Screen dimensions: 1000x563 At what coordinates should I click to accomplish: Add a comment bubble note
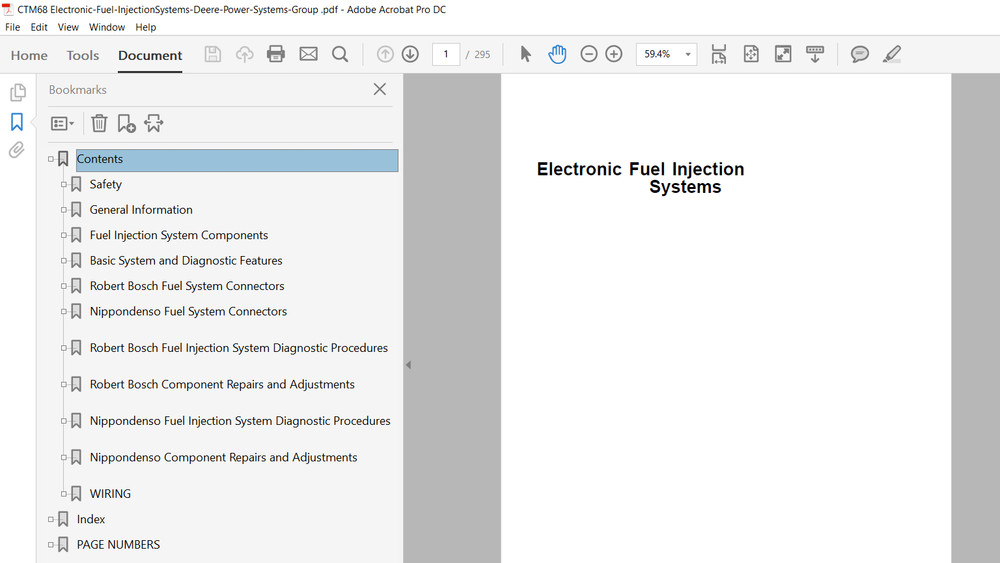(x=859, y=54)
